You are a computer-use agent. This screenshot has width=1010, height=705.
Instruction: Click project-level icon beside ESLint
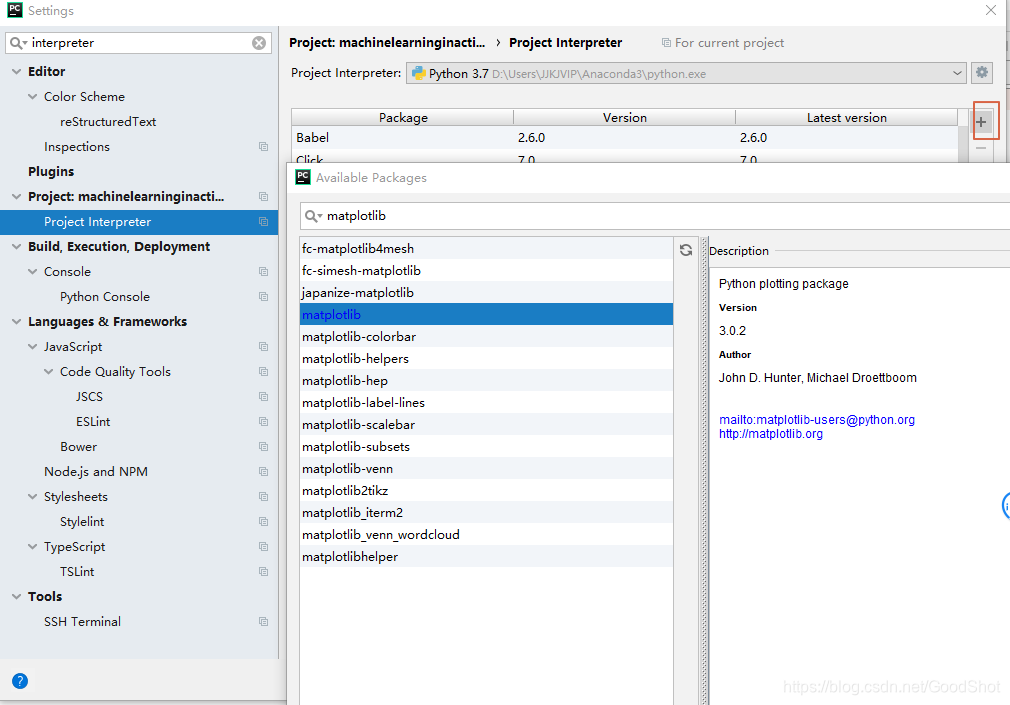[x=263, y=421]
